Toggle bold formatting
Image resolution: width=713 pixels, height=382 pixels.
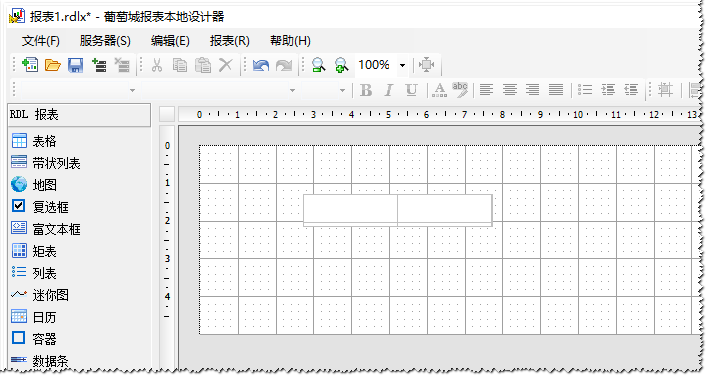pos(366,90)
